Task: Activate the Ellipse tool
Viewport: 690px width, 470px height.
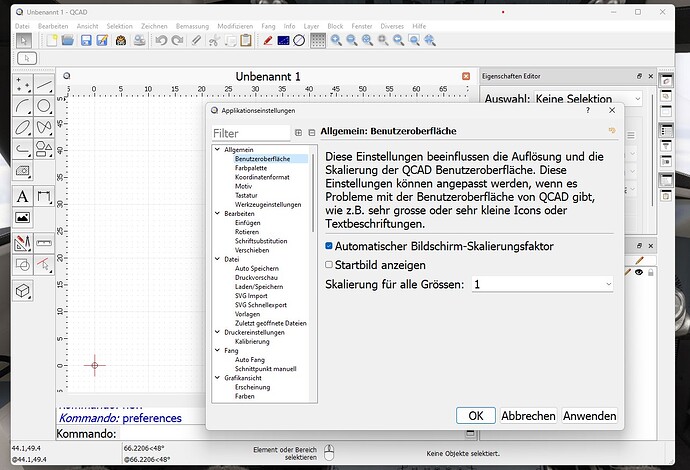Action: click(22, 127)
